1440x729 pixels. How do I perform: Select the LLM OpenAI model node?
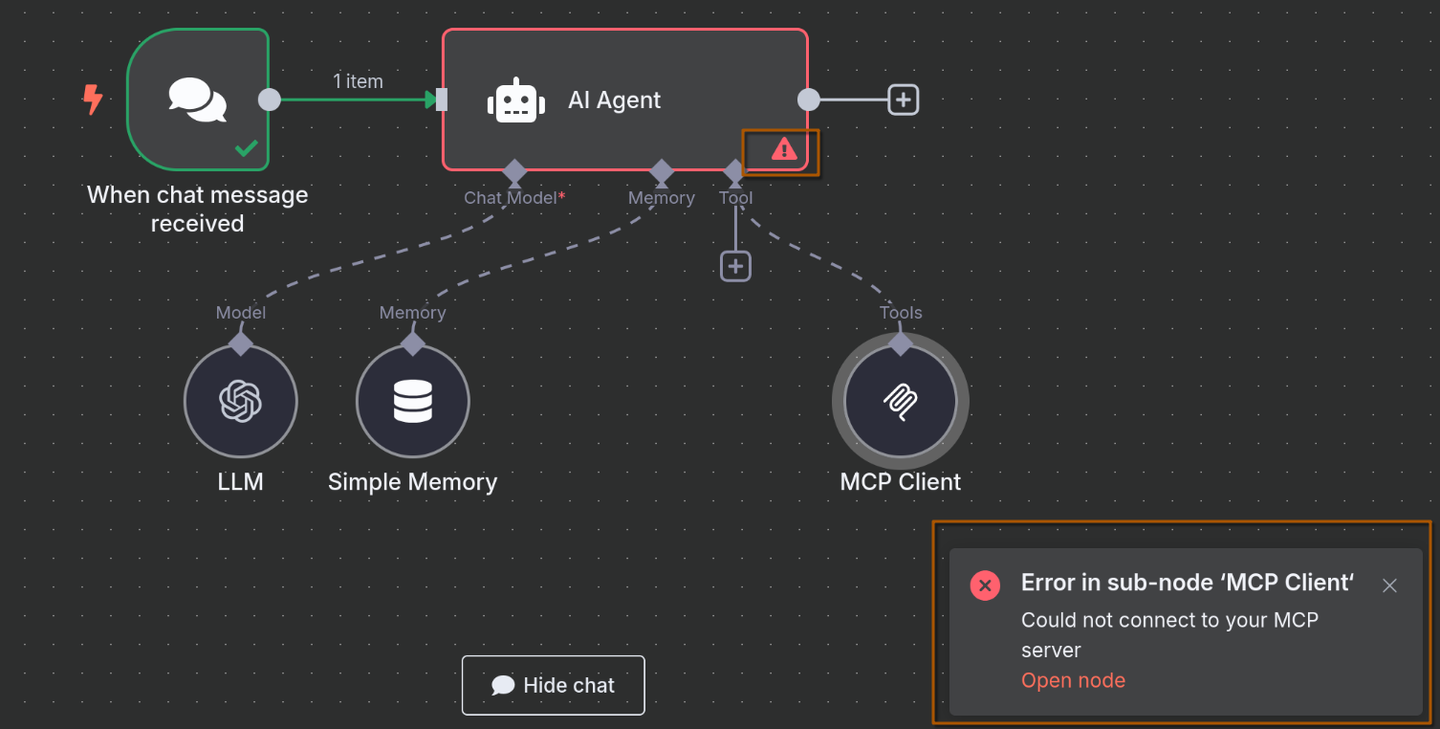pyautogui.click(x=240, y=402)
